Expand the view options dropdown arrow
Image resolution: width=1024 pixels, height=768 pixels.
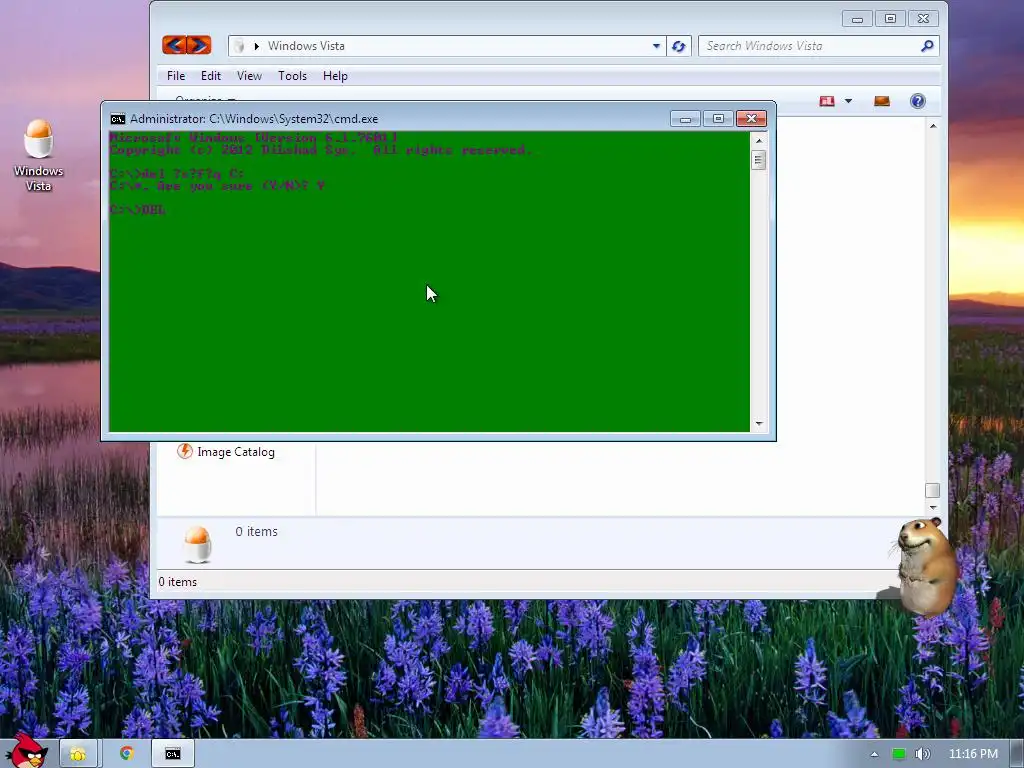tap(848, 101)
